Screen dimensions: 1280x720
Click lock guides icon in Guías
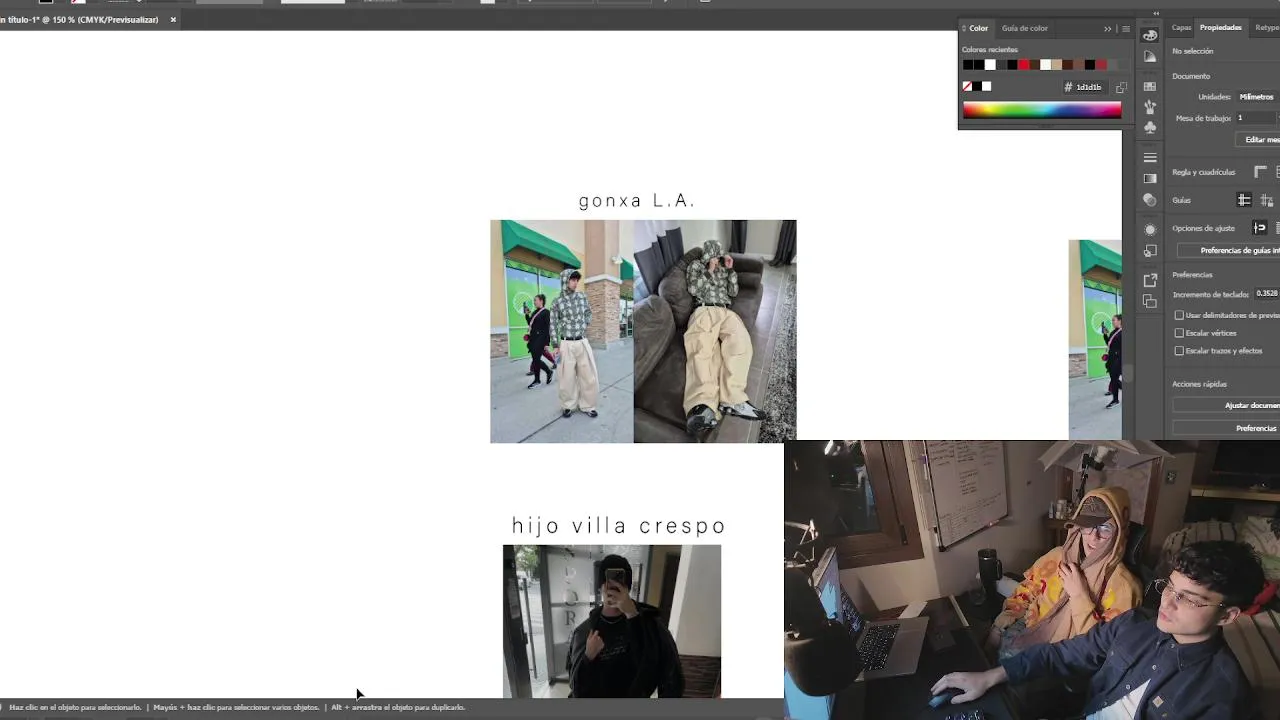pyautogui.click(x=1266, y=200)
